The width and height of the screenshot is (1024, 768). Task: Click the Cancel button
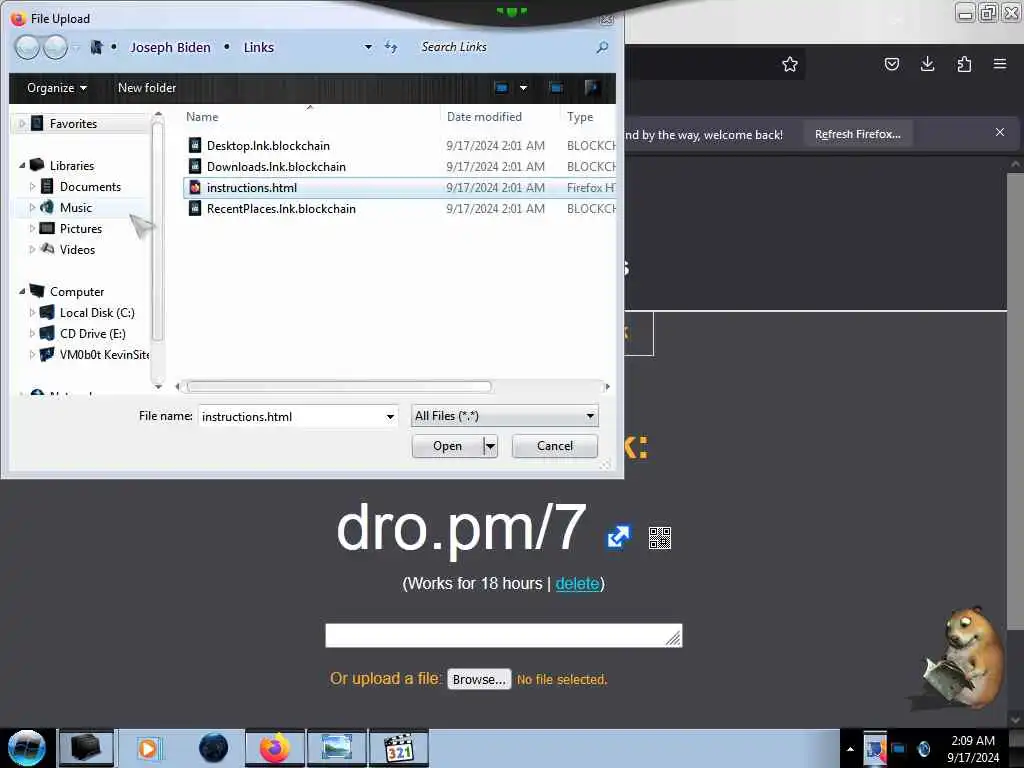[x=554, y=446]
